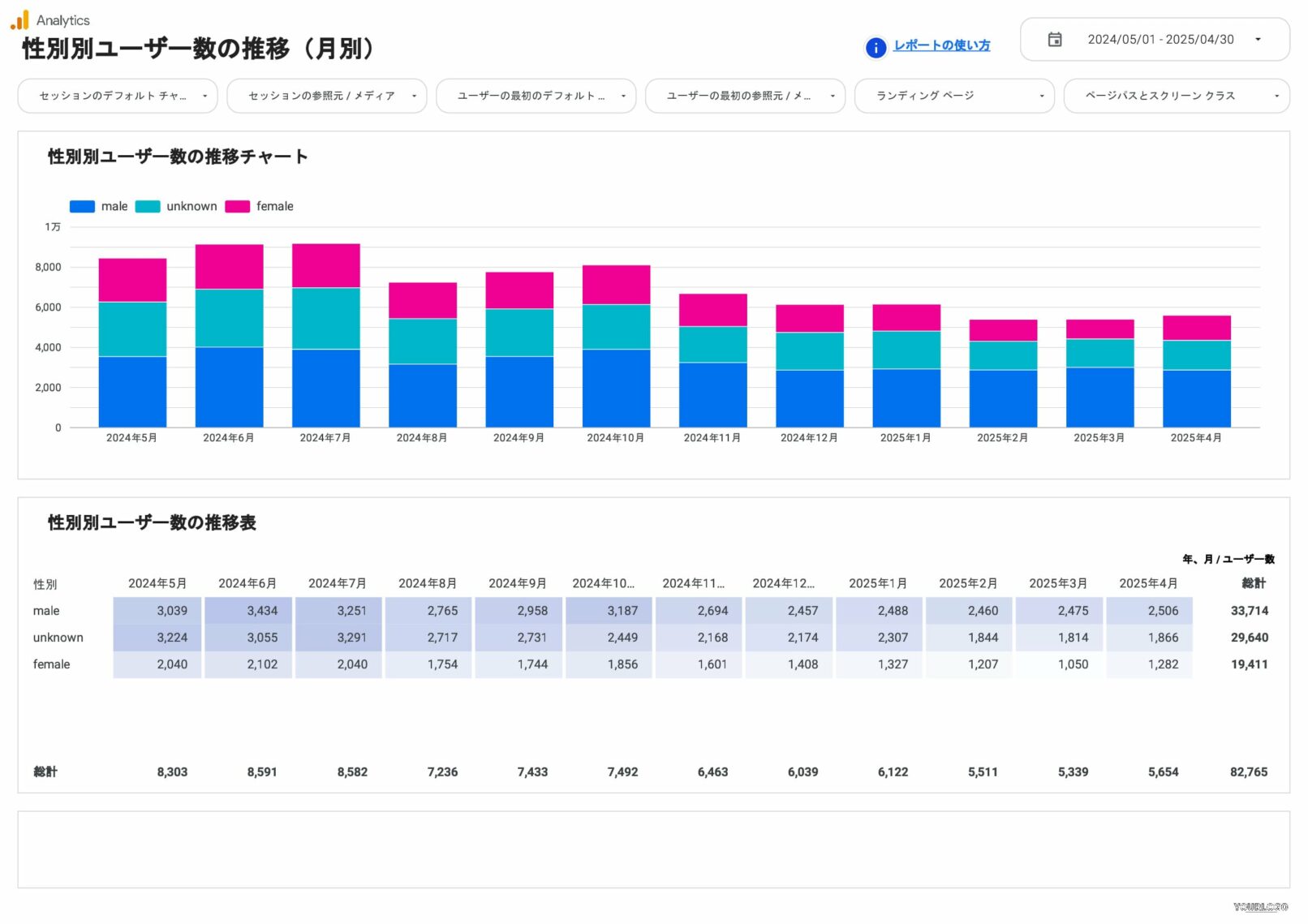Open the セッションの参照元 / メディア filter
The width and height of the screenshot is (1308, 924).
[x=326, y=95]
